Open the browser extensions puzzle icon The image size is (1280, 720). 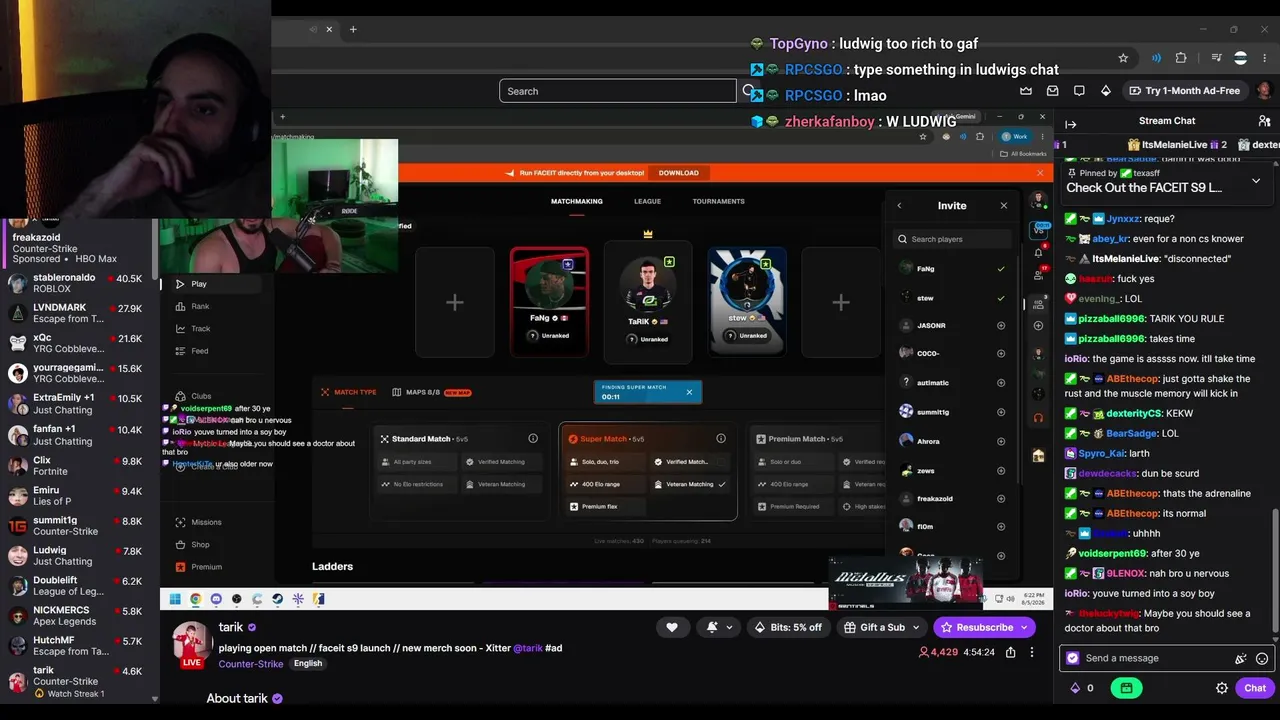[x=1181, y=58]
